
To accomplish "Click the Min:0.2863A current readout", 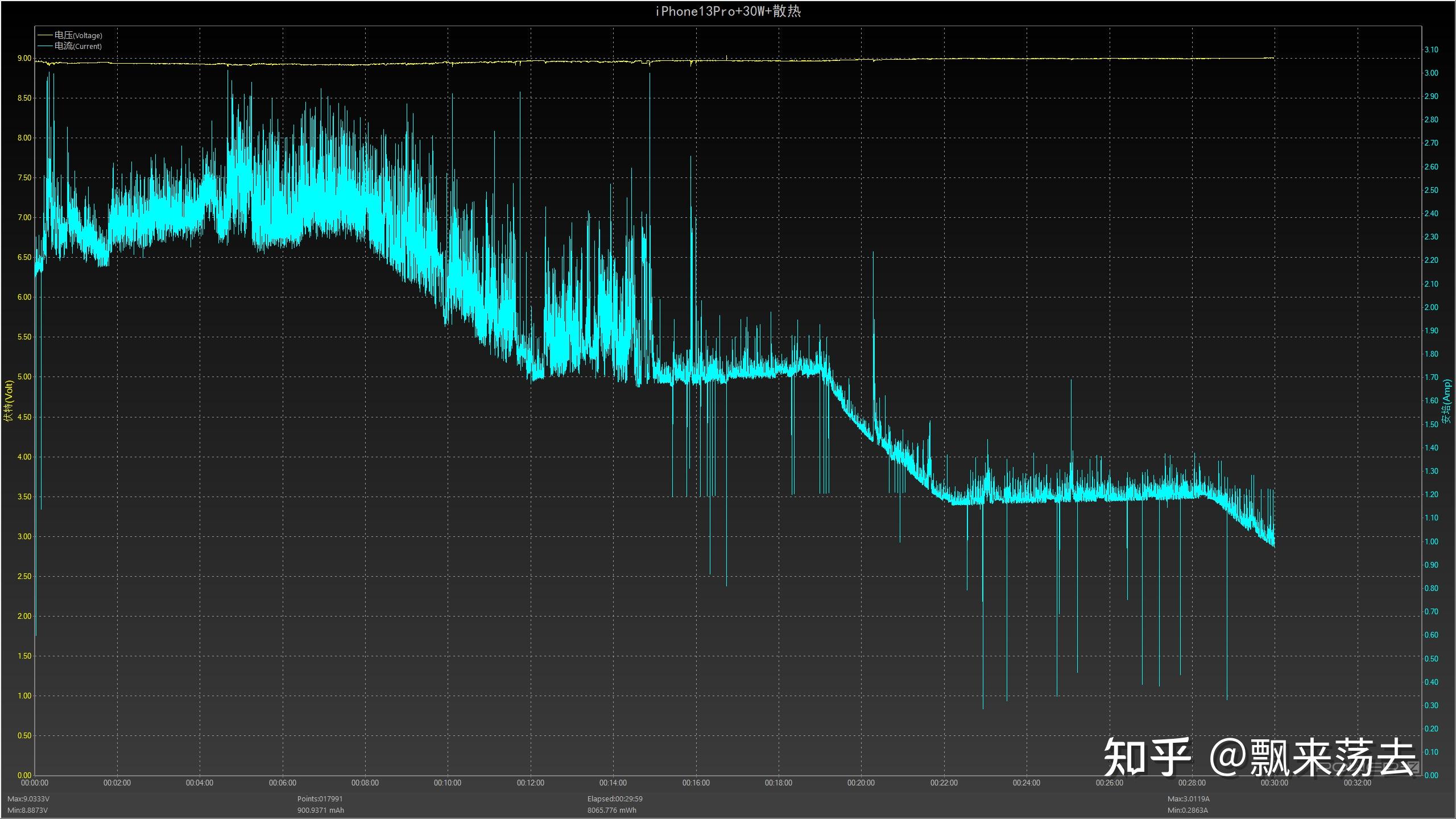I will point(1188,810).
